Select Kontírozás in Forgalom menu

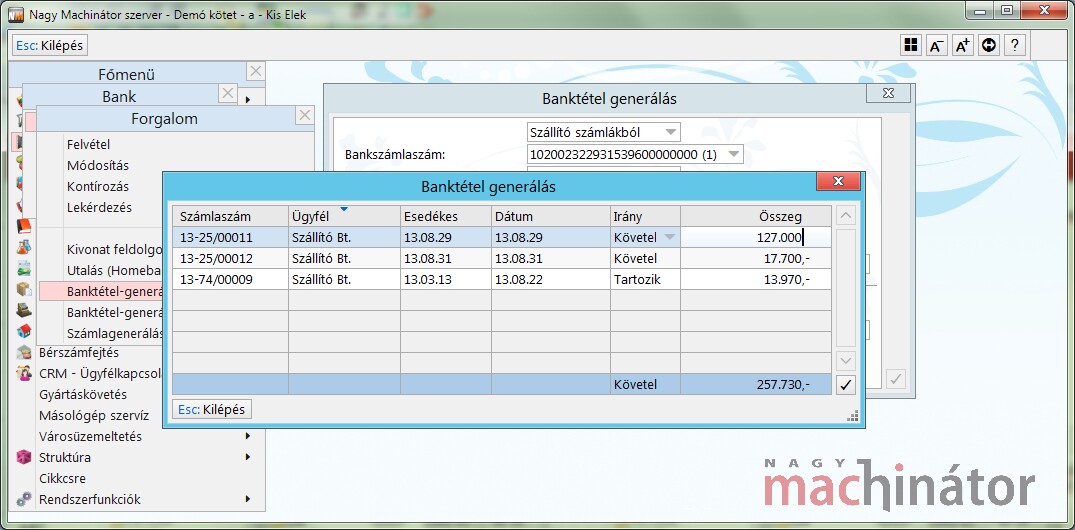(98, 186)
